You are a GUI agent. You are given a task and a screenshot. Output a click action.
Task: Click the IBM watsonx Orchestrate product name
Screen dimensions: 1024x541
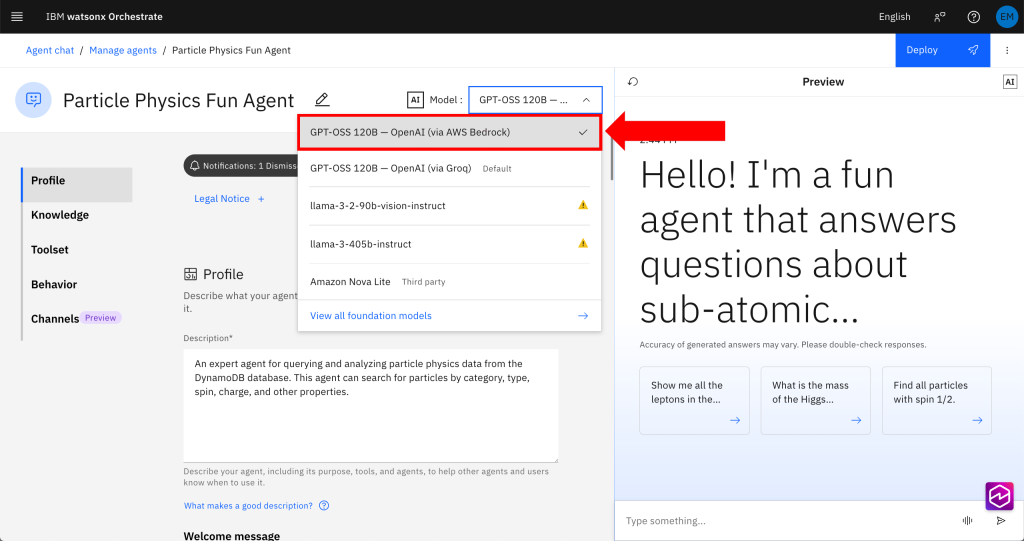pos(104,17)
